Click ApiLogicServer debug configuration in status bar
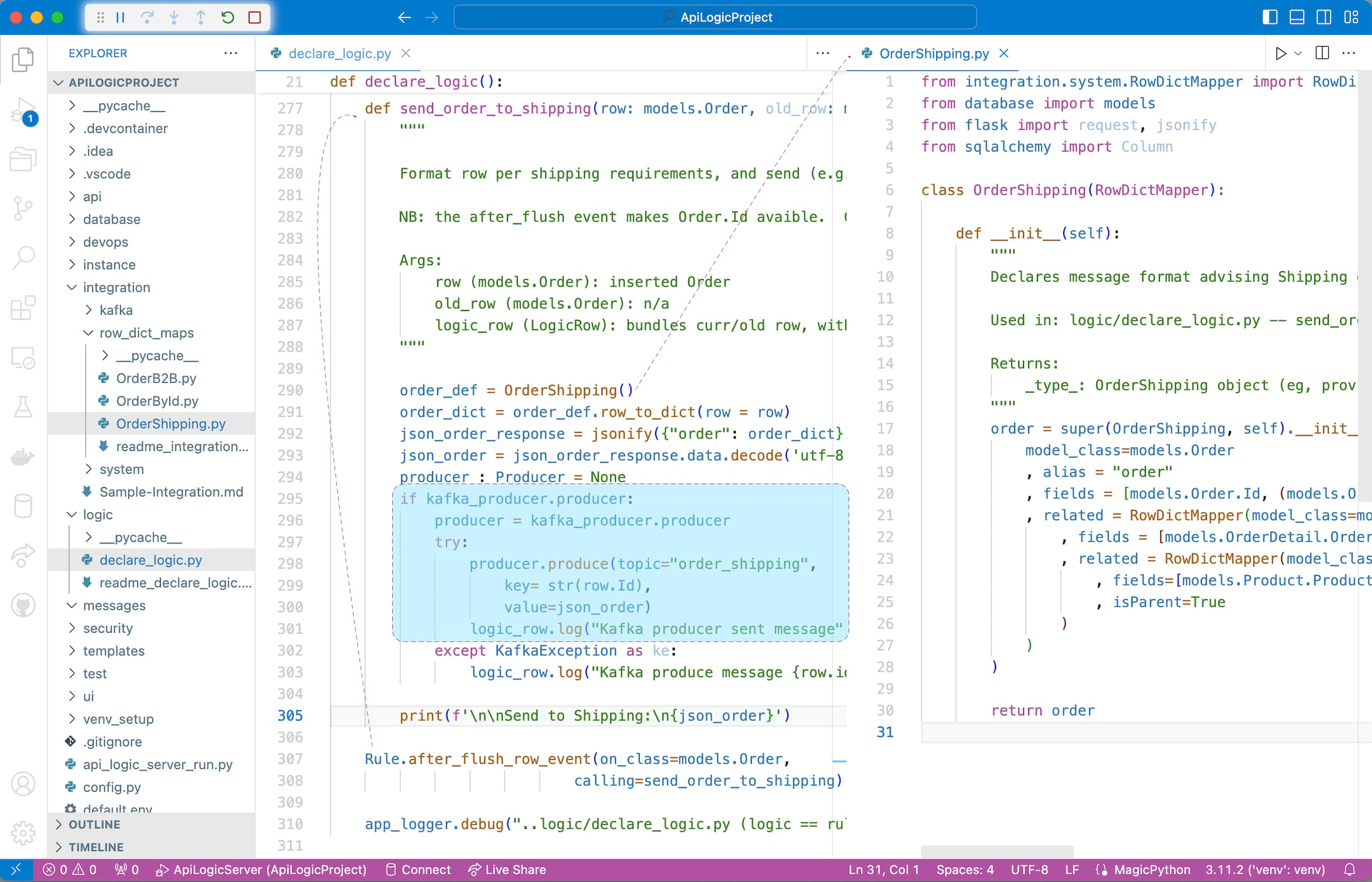The image size is (1372, 882). pyautogui.click(x=261, y=870)
